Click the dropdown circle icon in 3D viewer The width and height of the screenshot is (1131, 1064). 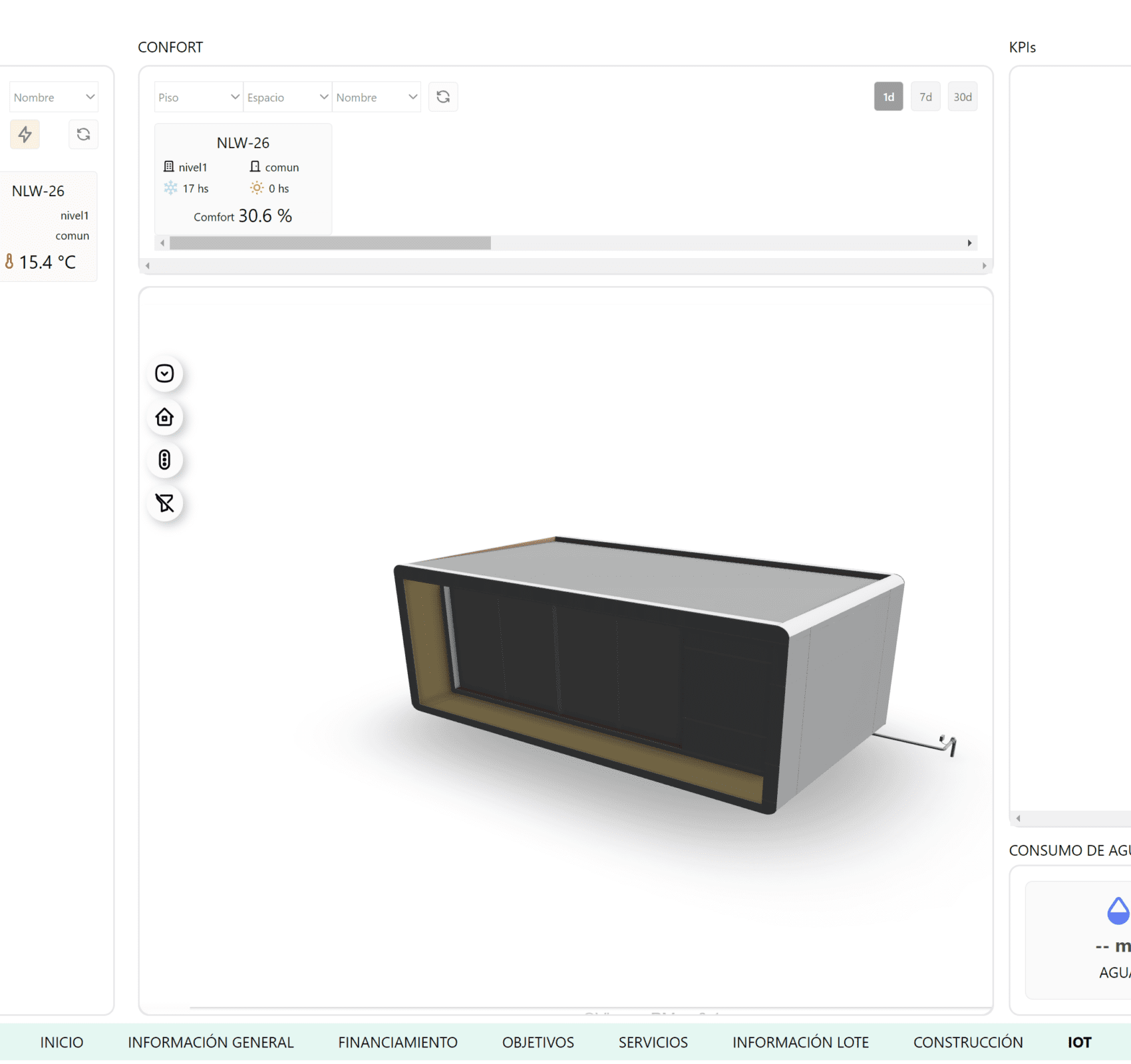click(164, 374)
